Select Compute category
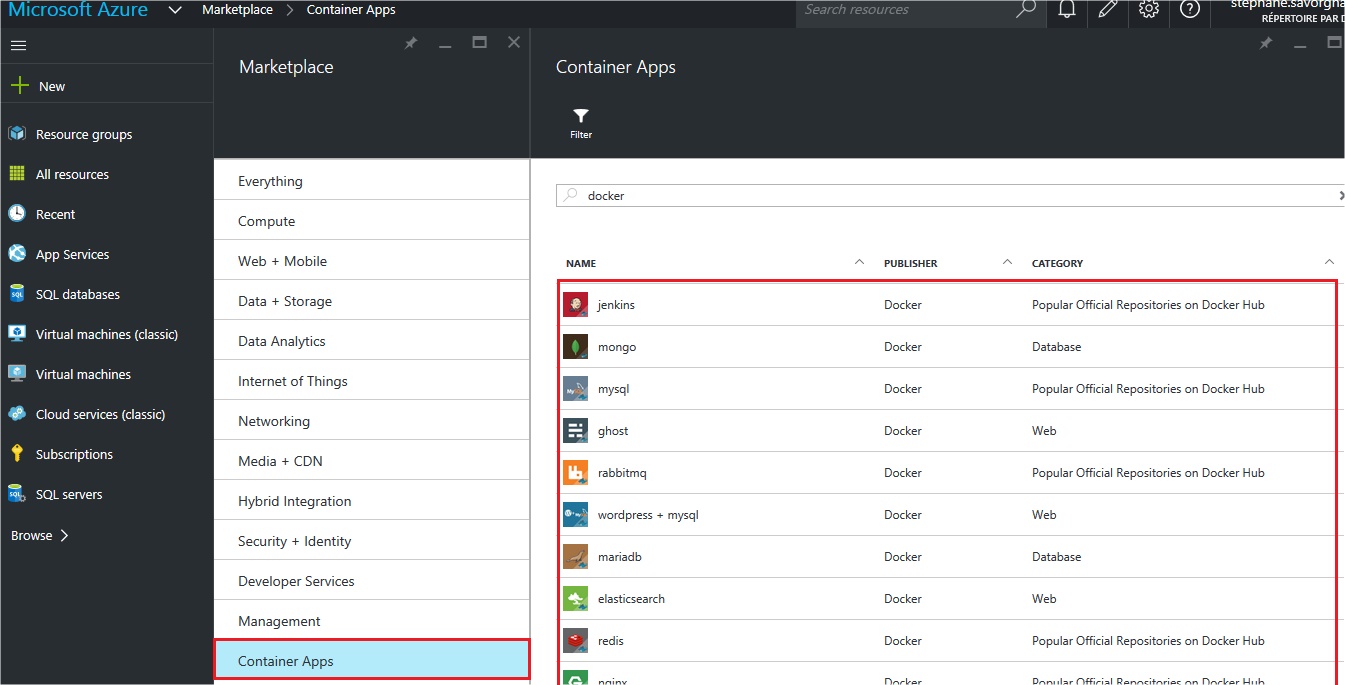The width and height of the screenshot is (1345, 685). pyautogui.click(x=371, y=221)
